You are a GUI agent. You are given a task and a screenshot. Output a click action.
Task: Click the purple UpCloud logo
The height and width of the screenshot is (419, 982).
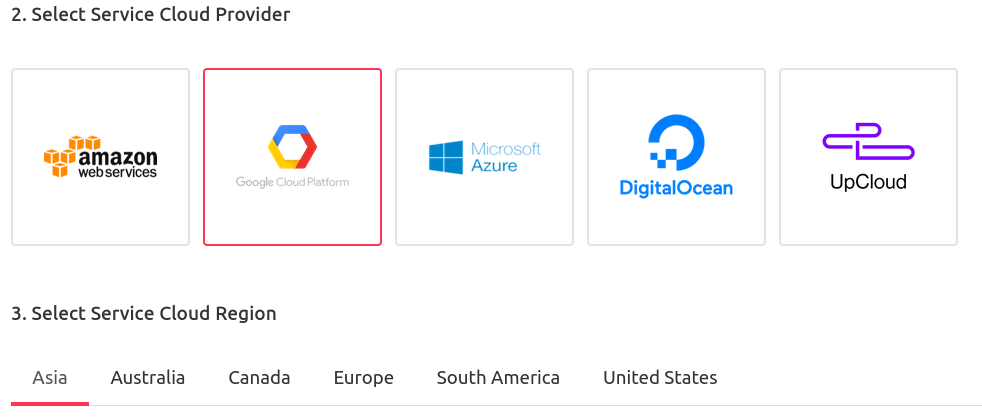click(868, 143)
